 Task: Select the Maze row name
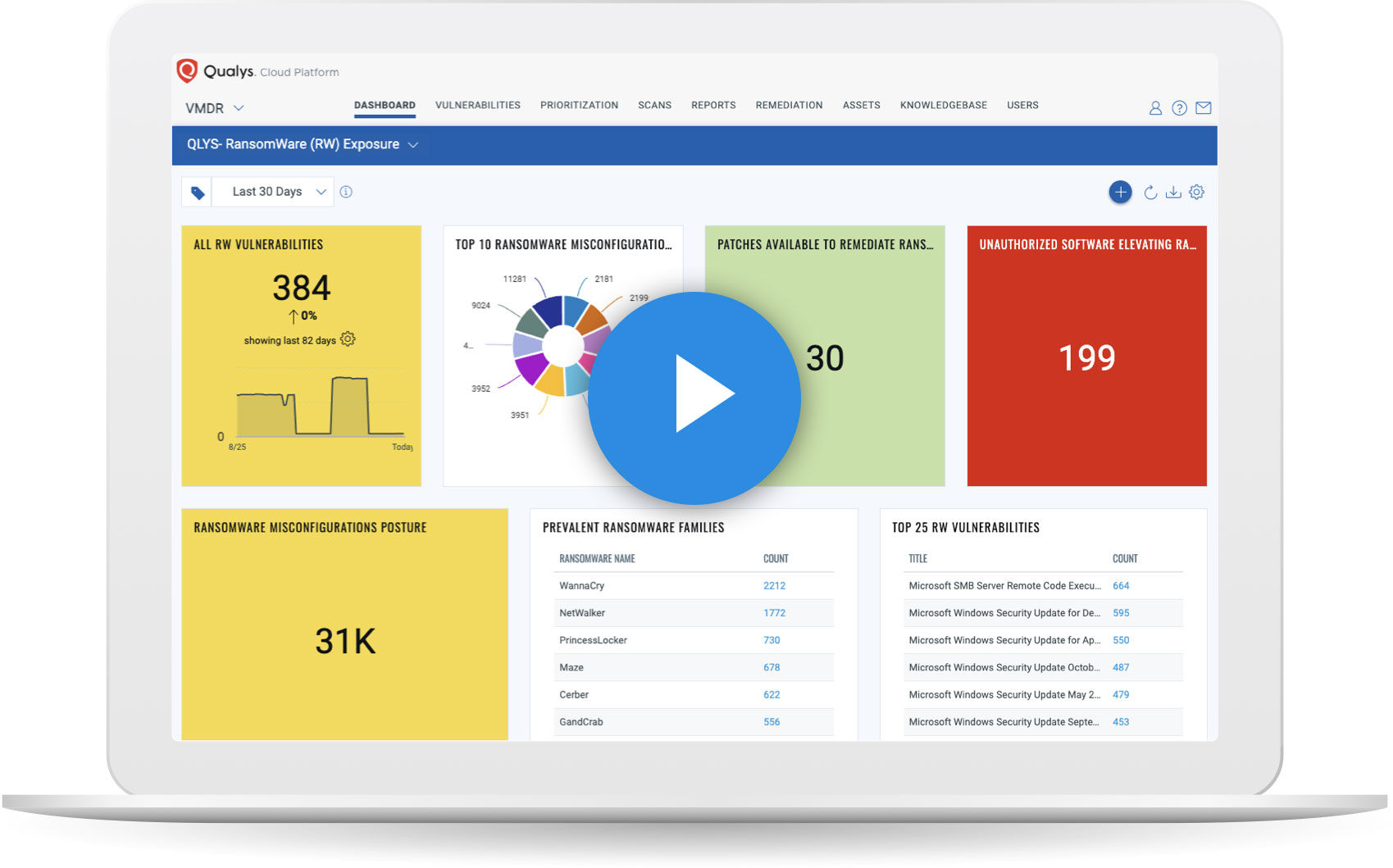[571, 668]
